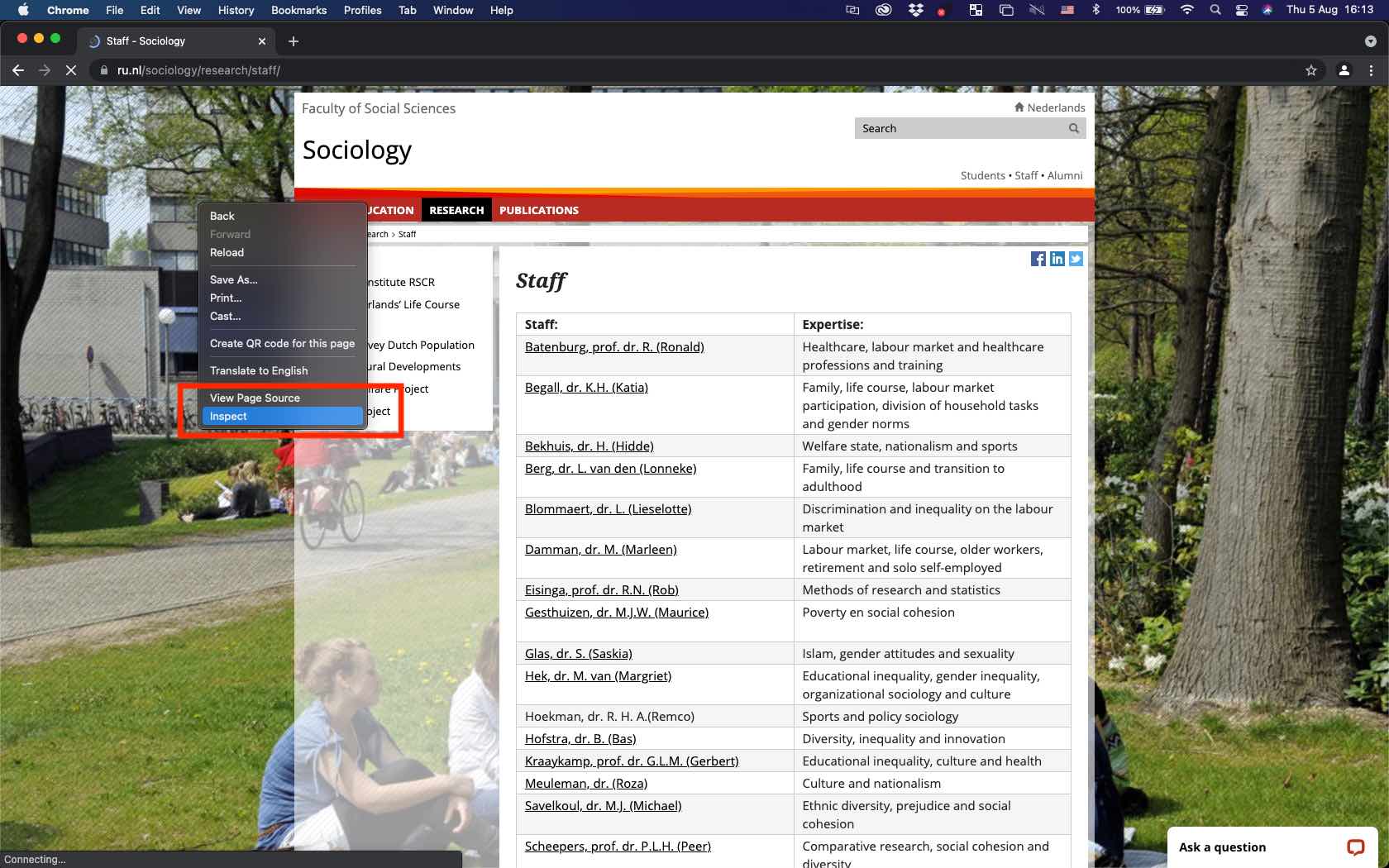Click the Siri icon in the menu bar
Image resolution: width=1389 pixels, height=868 pixels.
coord(1267,10)
